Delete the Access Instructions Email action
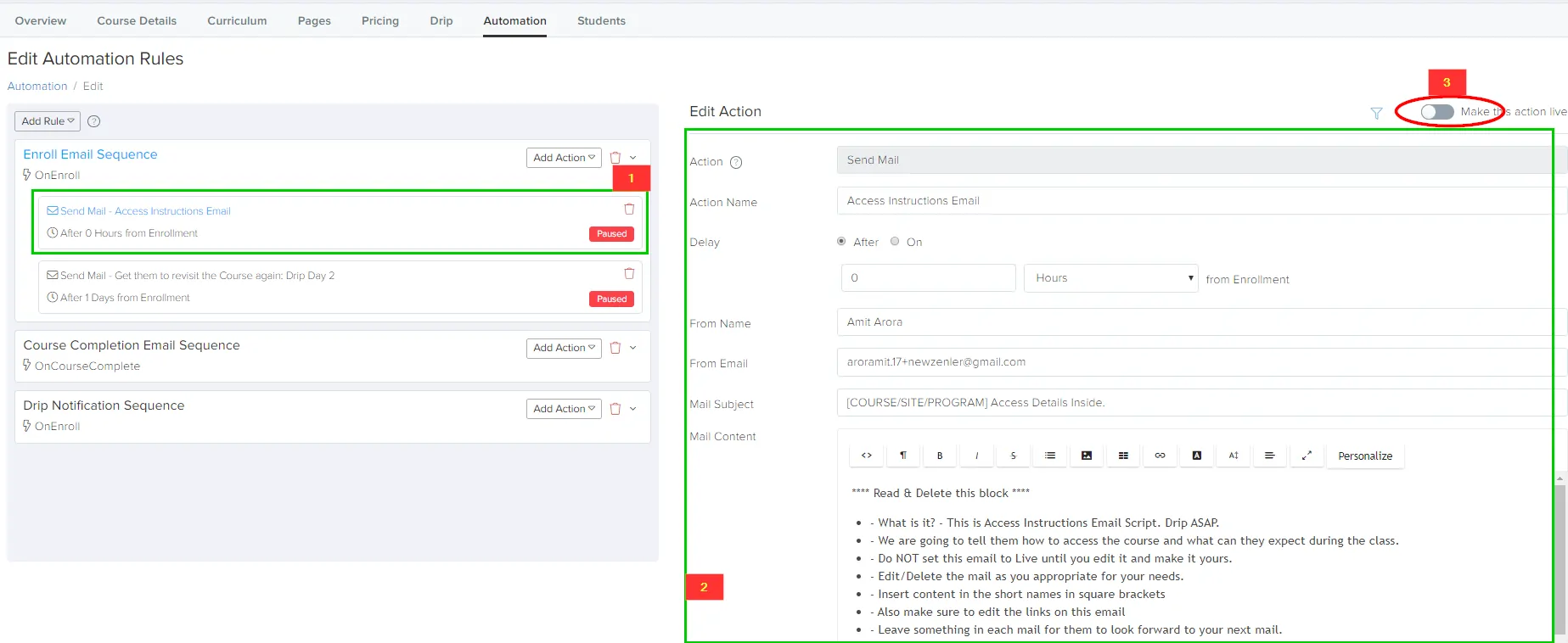The width and height of the screenshot is (1568, 643). tap(629, 210)
